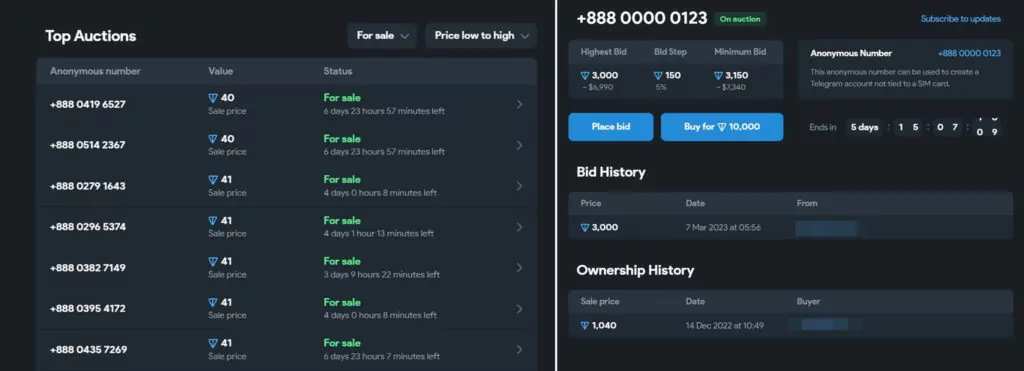Click Subscribe to updates link
The height and width of the screenshot is (371, 1024).
(x=960, y=19)
